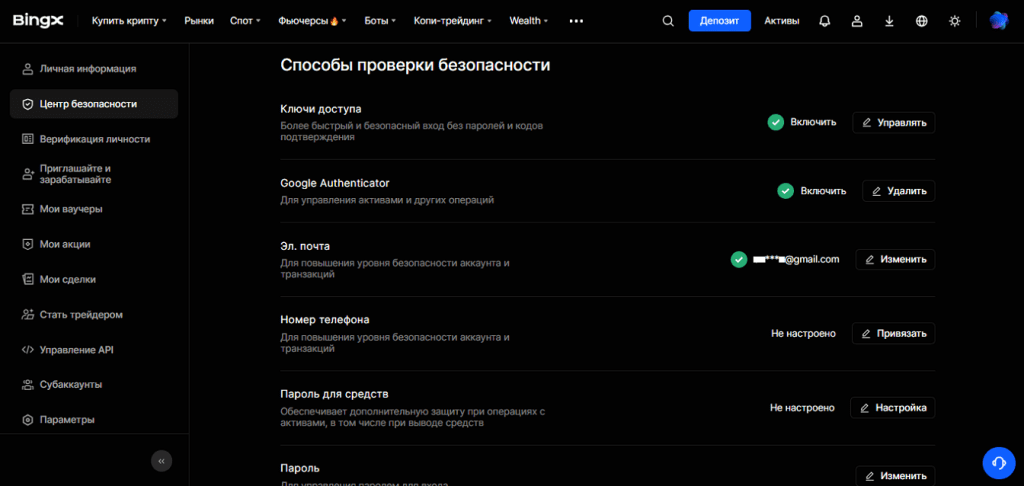The image size is (1024, 486).
Task: Click the Верификация личности ID icon
Action: click(x=27, y=139)
